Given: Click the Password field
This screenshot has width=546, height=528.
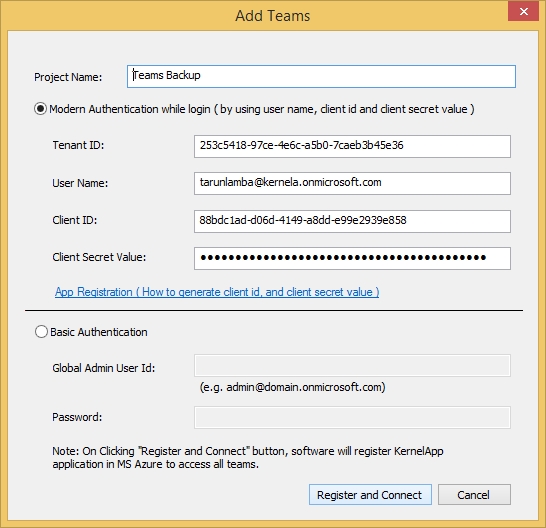Looking at the screenshot, I should pyautogui.click(x=352, y=417).
